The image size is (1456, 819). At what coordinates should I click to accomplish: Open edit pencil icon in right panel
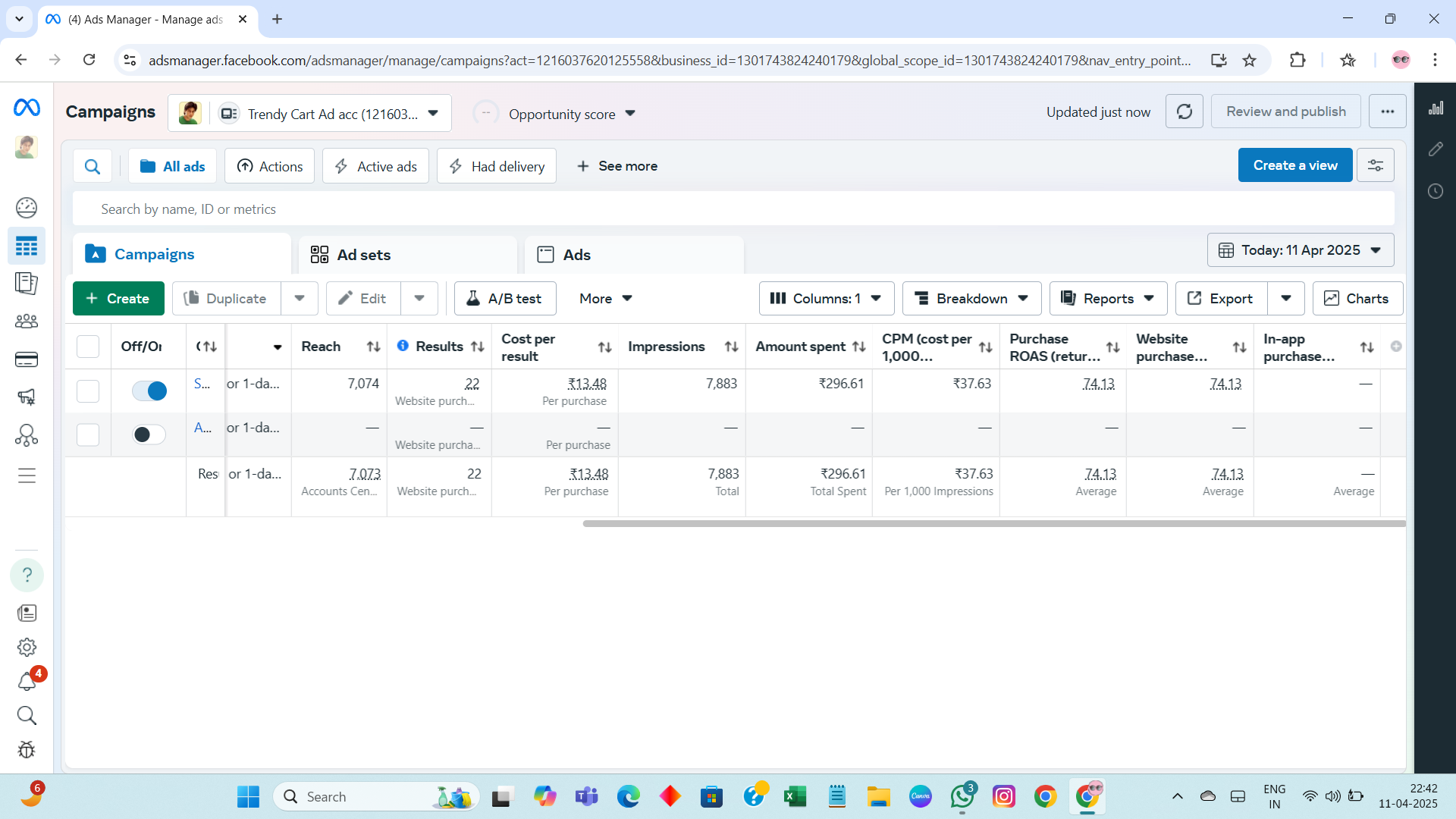pyautogui.click(x=1436, y=149)
